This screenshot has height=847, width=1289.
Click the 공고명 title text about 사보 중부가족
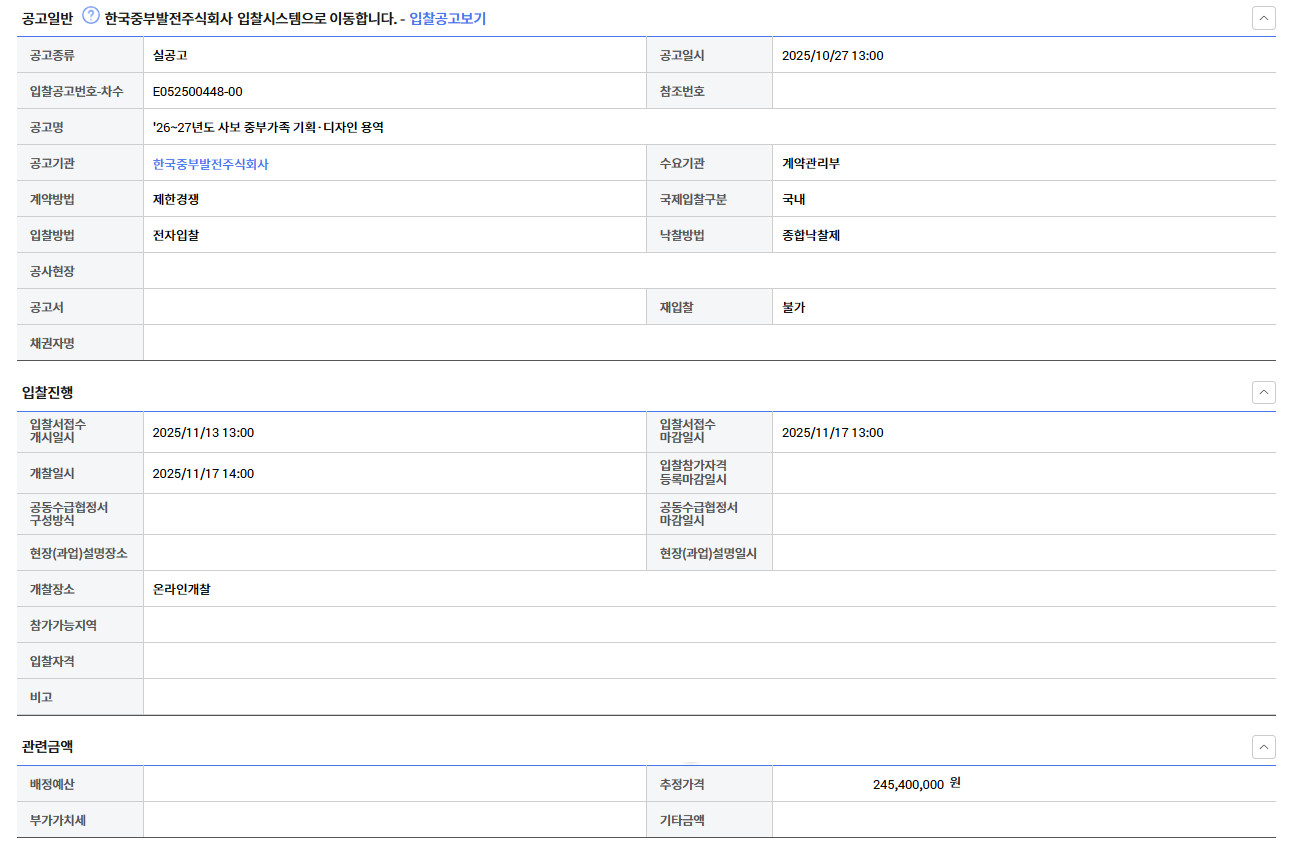click(268, 128)
